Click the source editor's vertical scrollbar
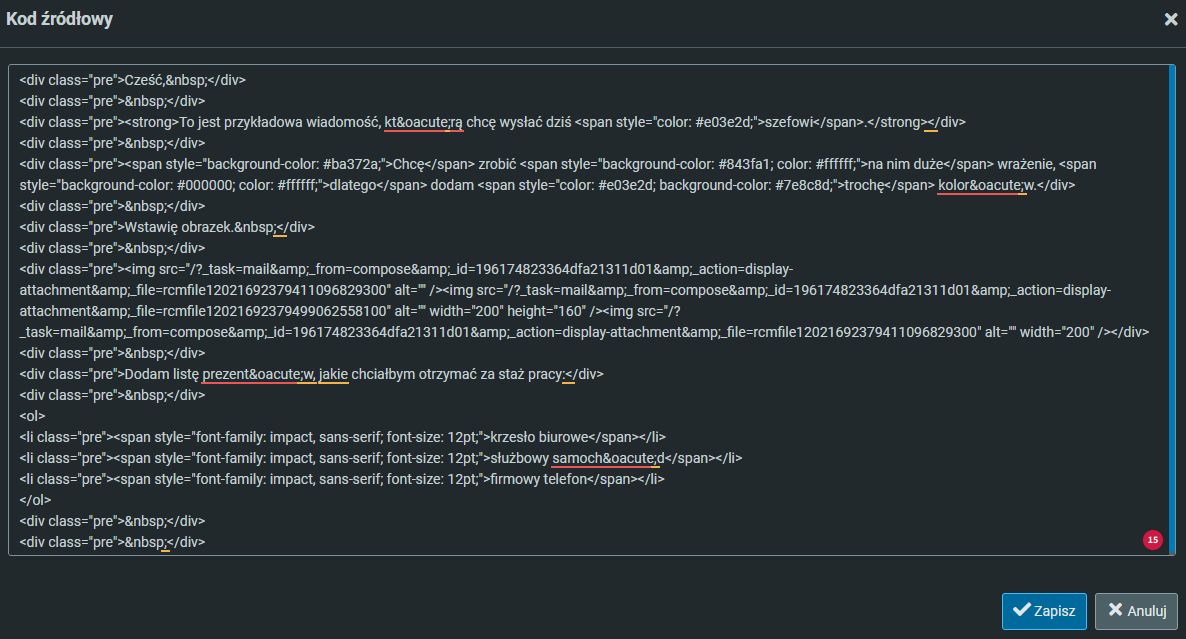Screen dimensions: 1186x639 [1172, 300]
